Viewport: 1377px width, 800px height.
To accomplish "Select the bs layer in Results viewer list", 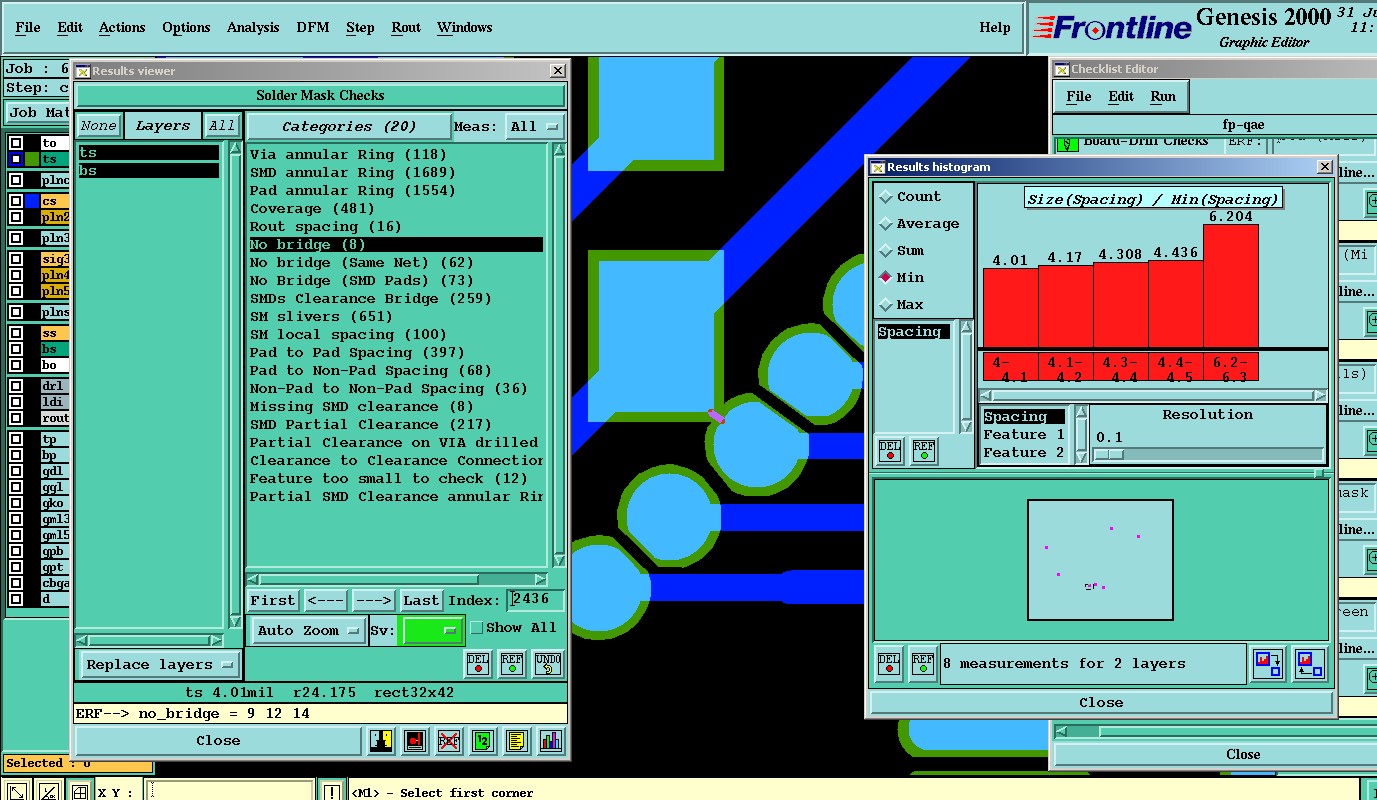I will coord(148,171).
